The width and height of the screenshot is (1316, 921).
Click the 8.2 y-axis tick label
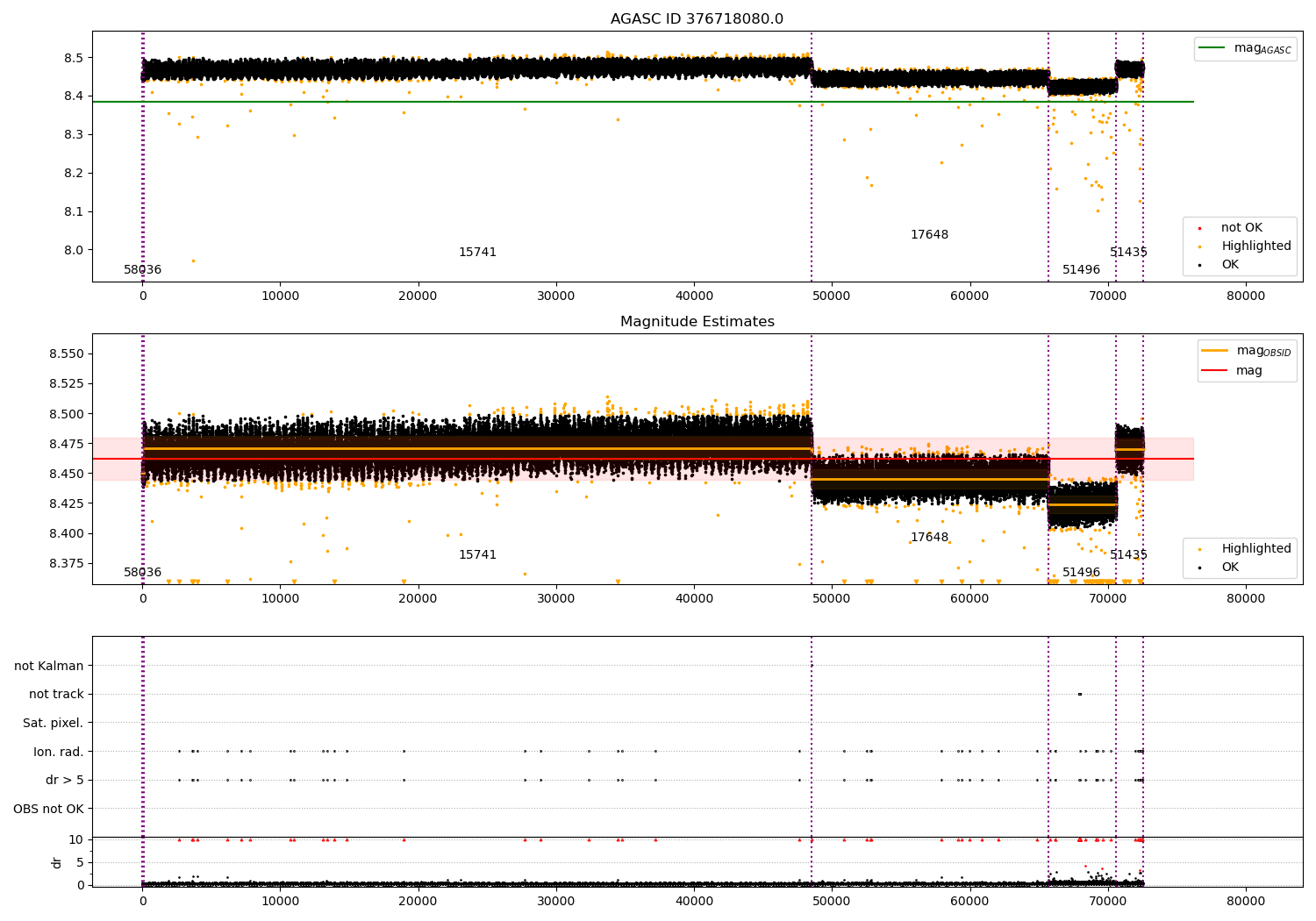[x=74, y=173]
